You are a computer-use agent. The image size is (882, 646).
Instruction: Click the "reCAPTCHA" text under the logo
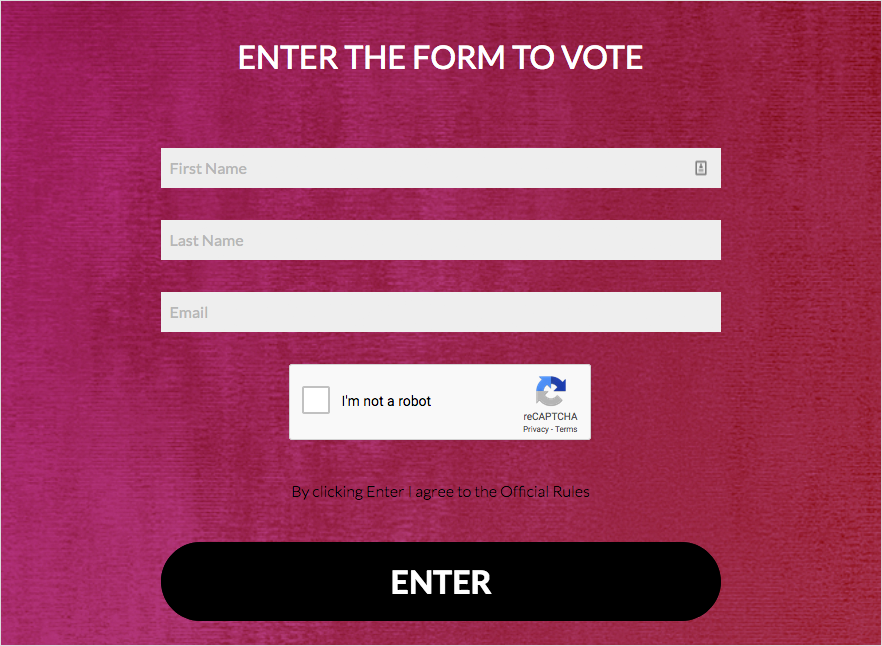coord(550,417)
